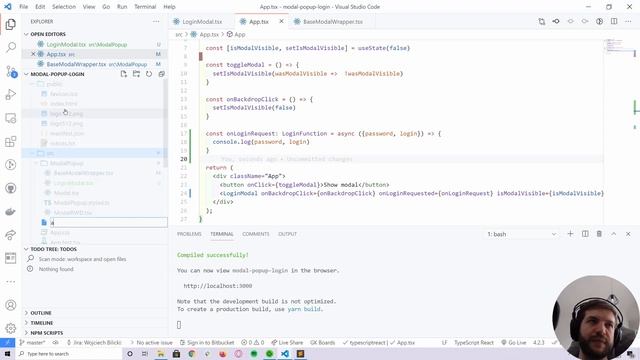The width and height of the screenshot is (640, 360).
Task: Open Explorer more actions ellipsis
Action: point(156,22)
